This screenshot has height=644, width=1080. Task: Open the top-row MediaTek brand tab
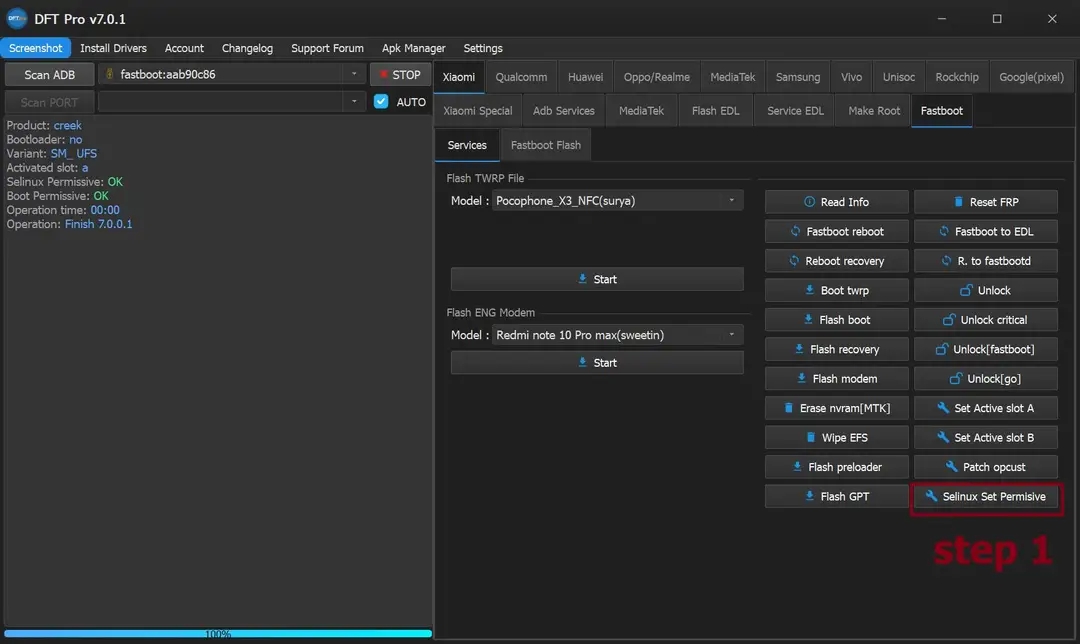tap(732, 77)
